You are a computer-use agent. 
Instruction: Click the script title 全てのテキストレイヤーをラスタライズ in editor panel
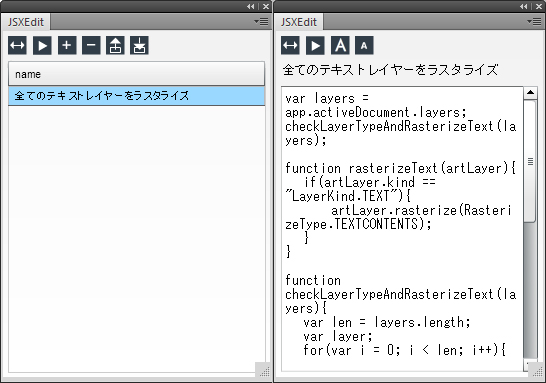click(390, 70)
